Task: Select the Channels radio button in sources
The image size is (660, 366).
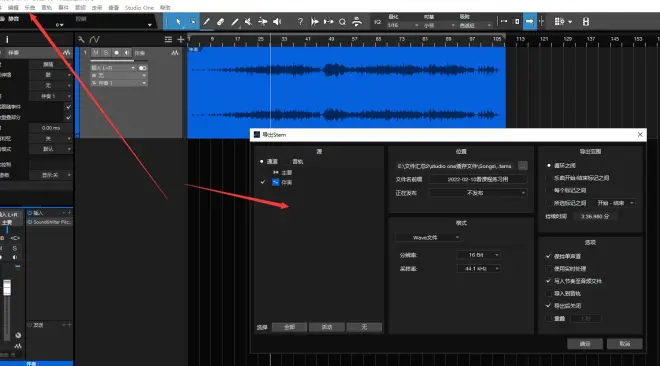Action: tap(261, 162)
